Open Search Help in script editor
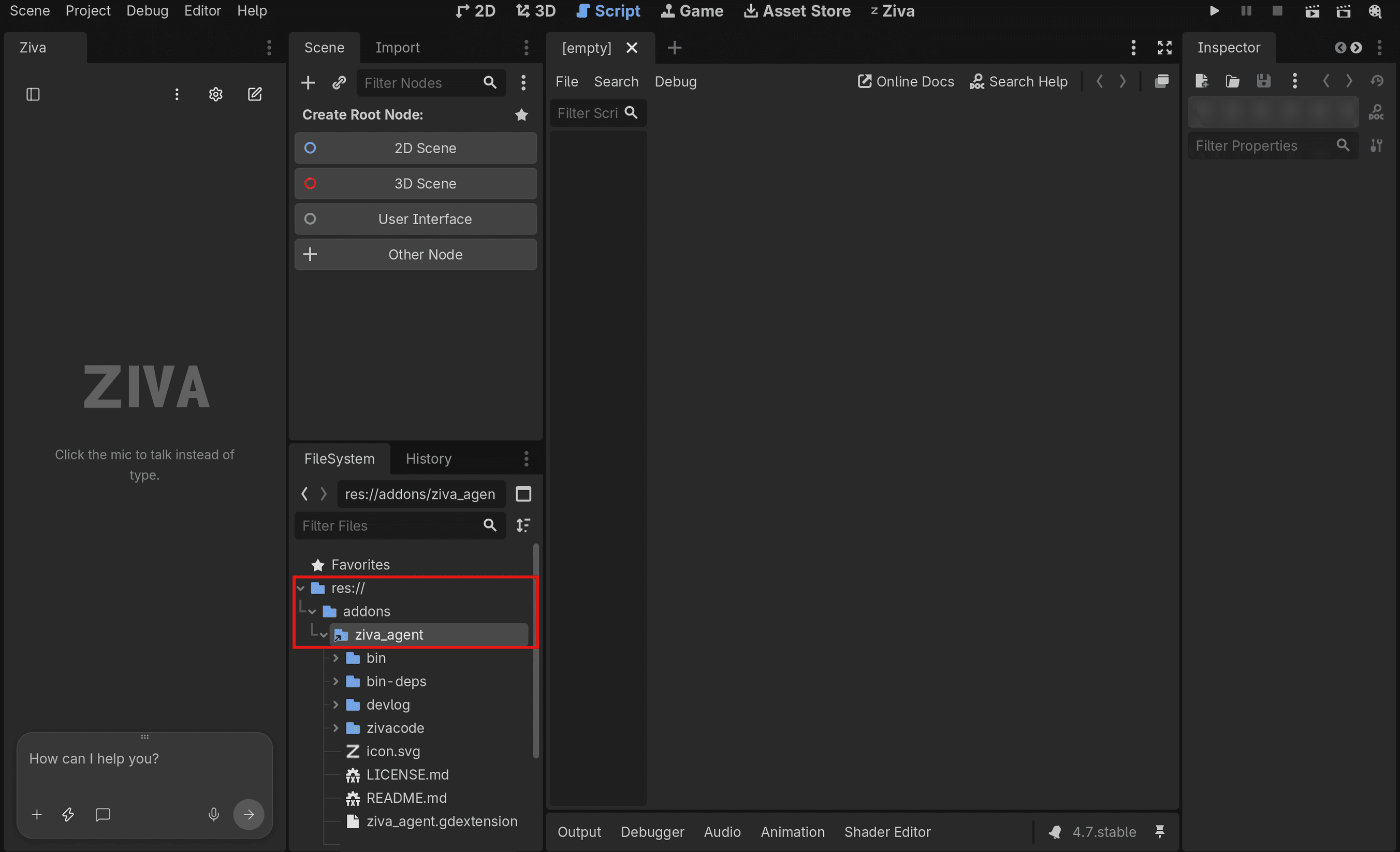Image resolution: width=1400 pixels, height=852 pixels. point(1018,82)
